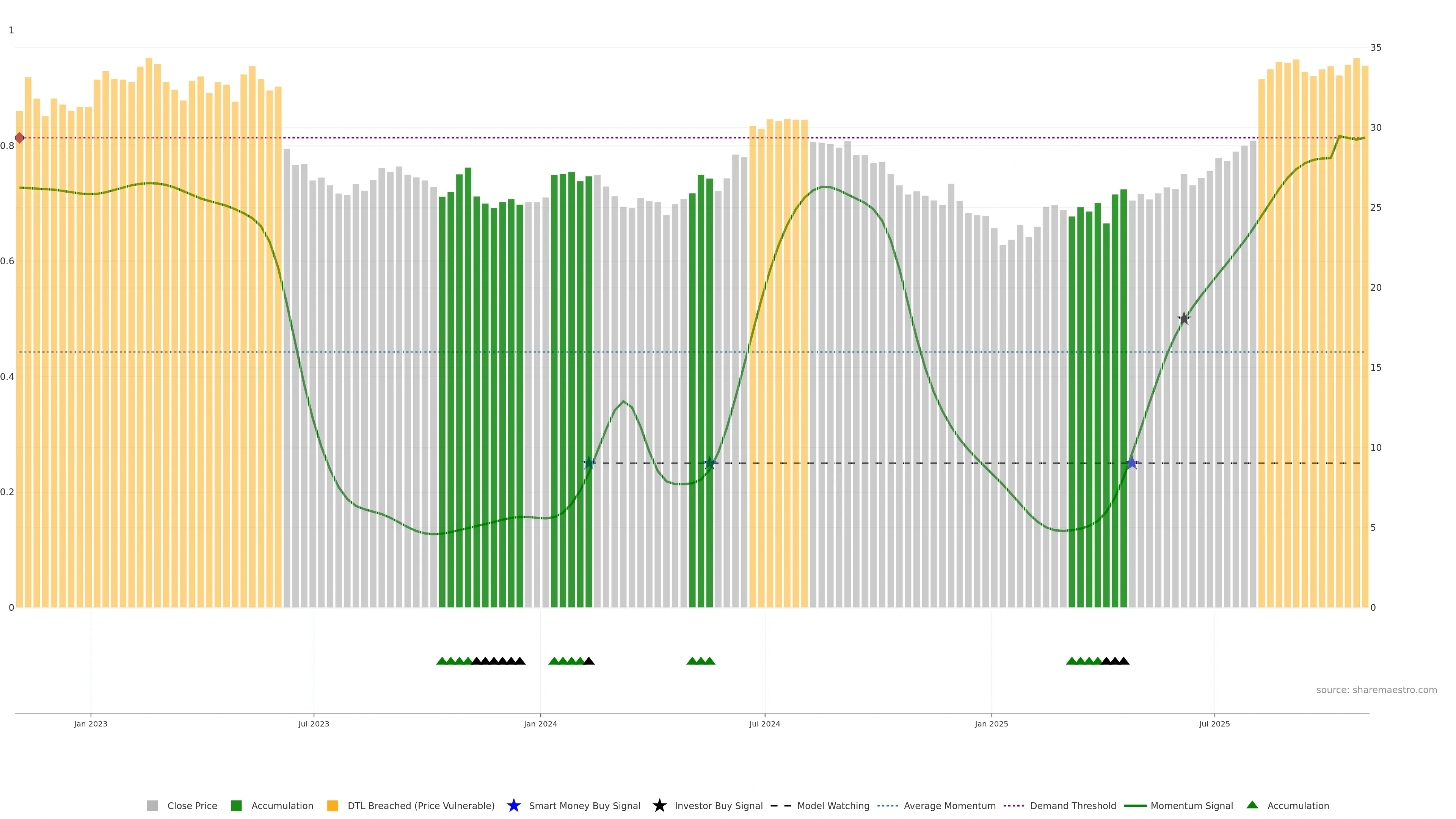Click the black Investor Buy Signal star on chart
The width and height of the screenshot is (1456, 819).
pos(1183,319)
